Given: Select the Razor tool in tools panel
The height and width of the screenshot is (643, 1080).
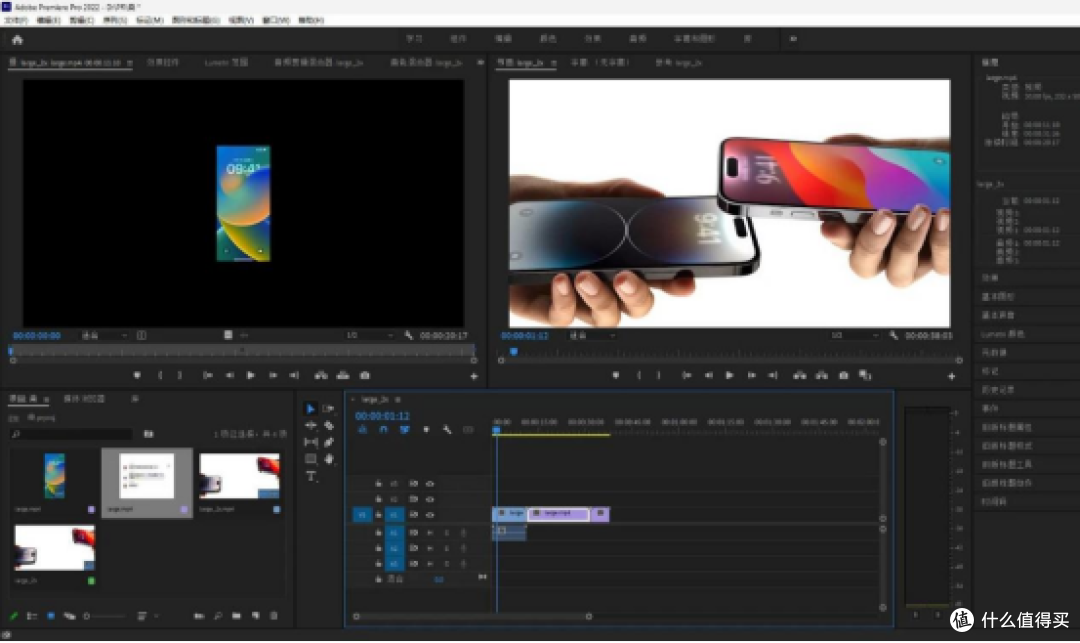Looking at the screenshot, I should coord(329,425).
